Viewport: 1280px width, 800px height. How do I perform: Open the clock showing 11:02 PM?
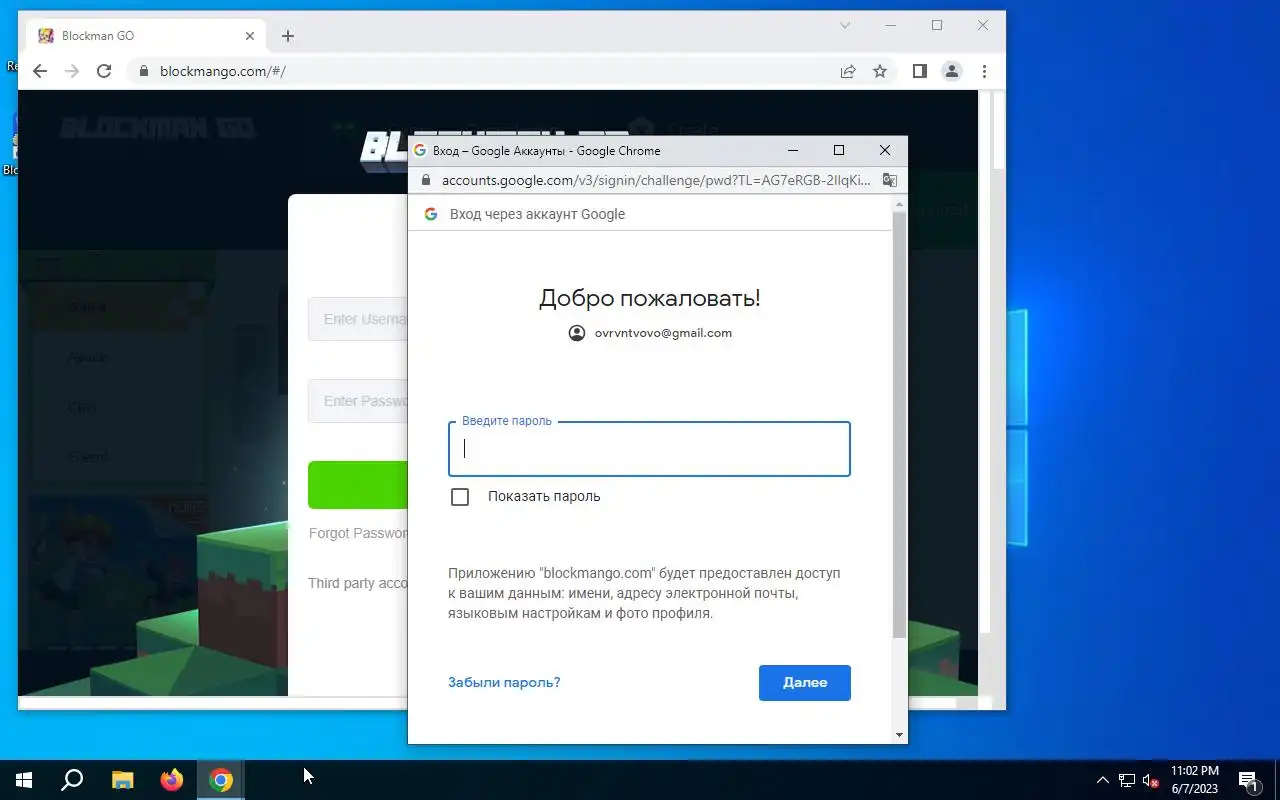point(1195,780)
